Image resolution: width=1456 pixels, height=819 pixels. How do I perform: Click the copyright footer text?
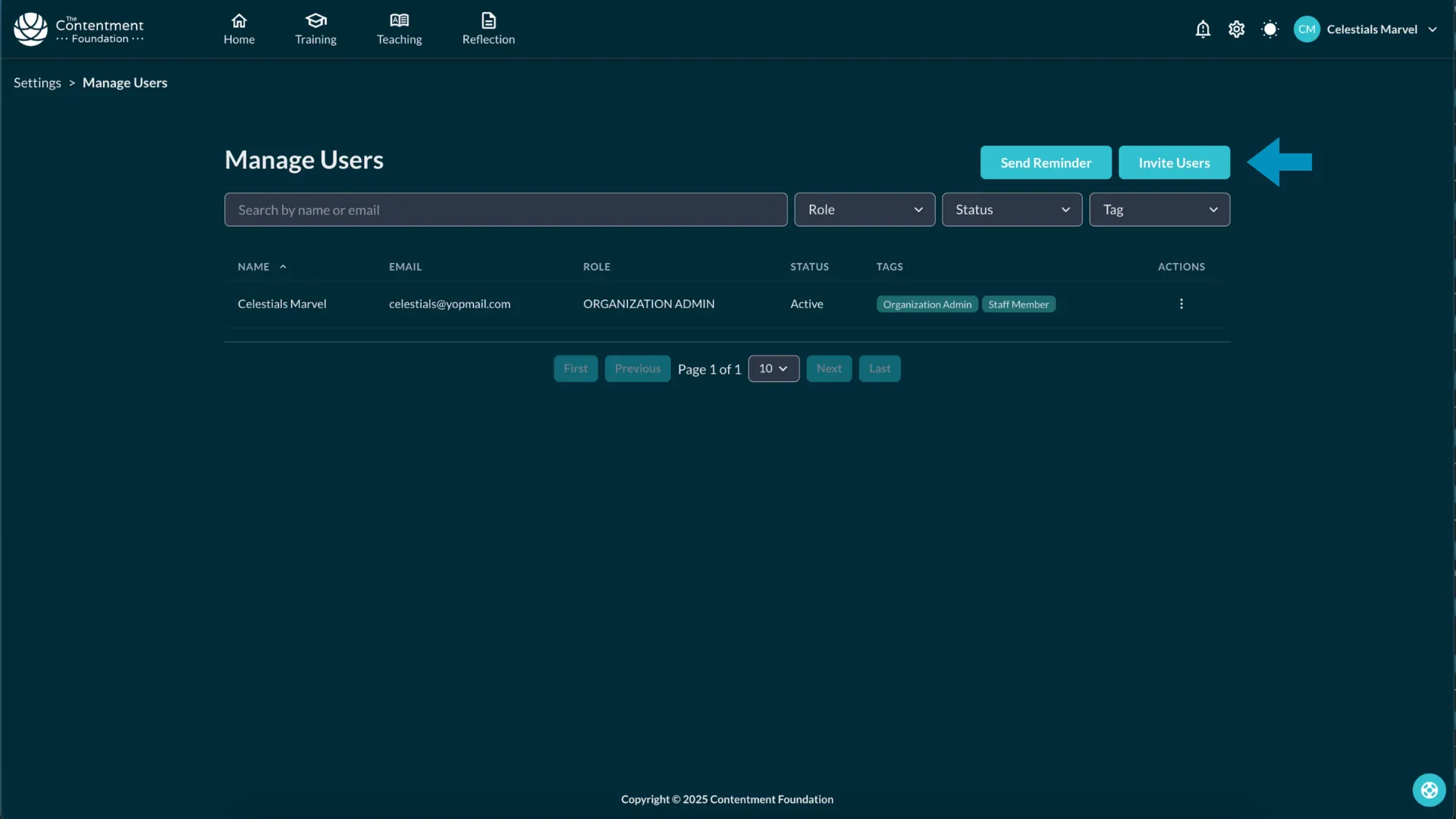click(727, 799)
